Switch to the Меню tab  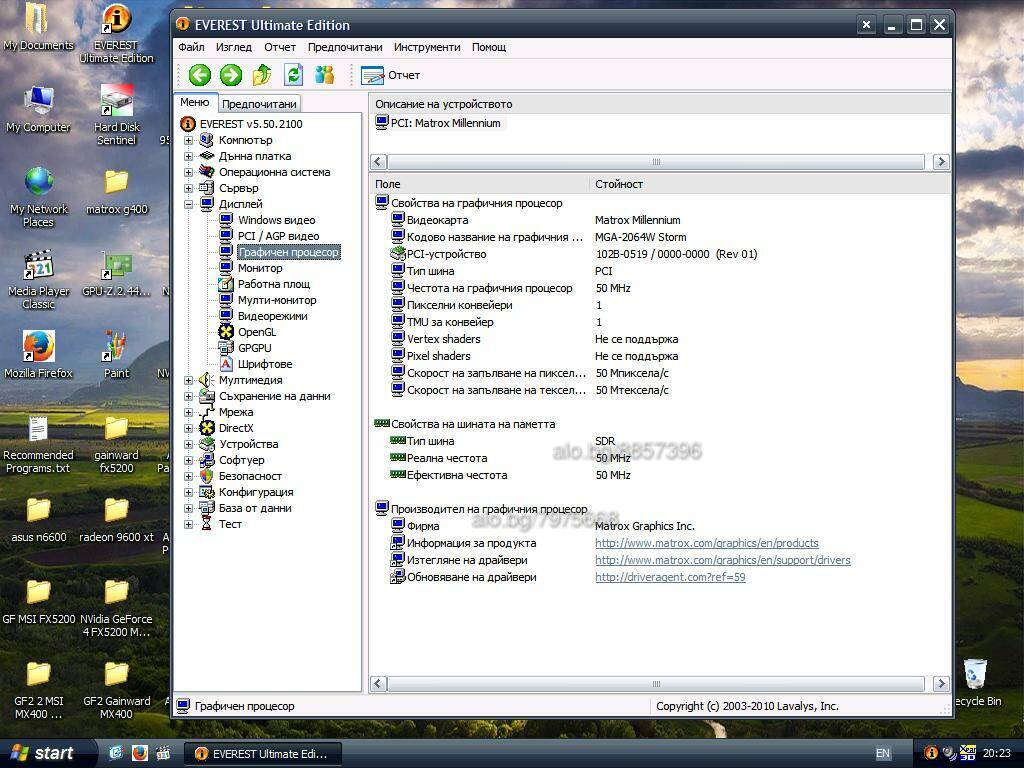(x=195, y=103)
